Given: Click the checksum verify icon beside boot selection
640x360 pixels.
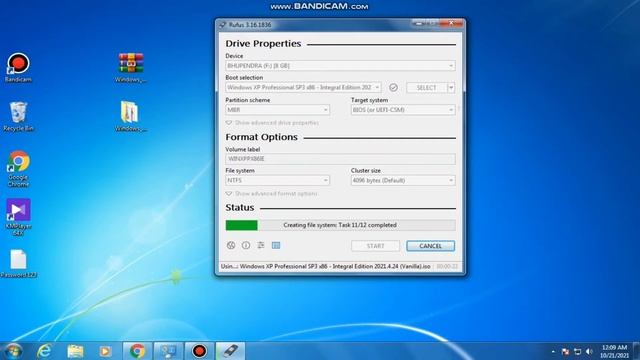Looking at the screenshot, I should (393, 87).
